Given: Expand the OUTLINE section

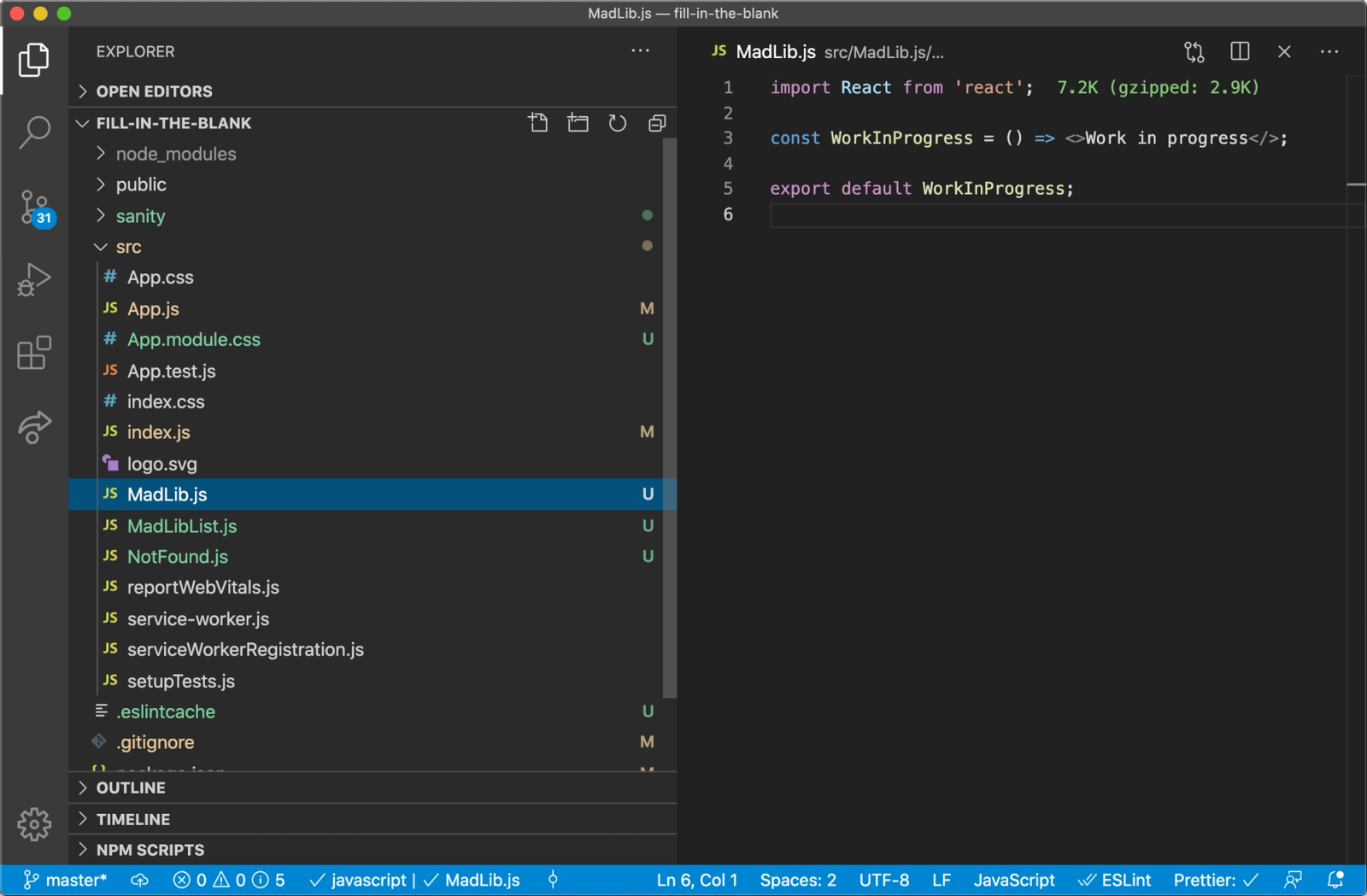Looking at the screenshot, I should [x=131, y=788].
